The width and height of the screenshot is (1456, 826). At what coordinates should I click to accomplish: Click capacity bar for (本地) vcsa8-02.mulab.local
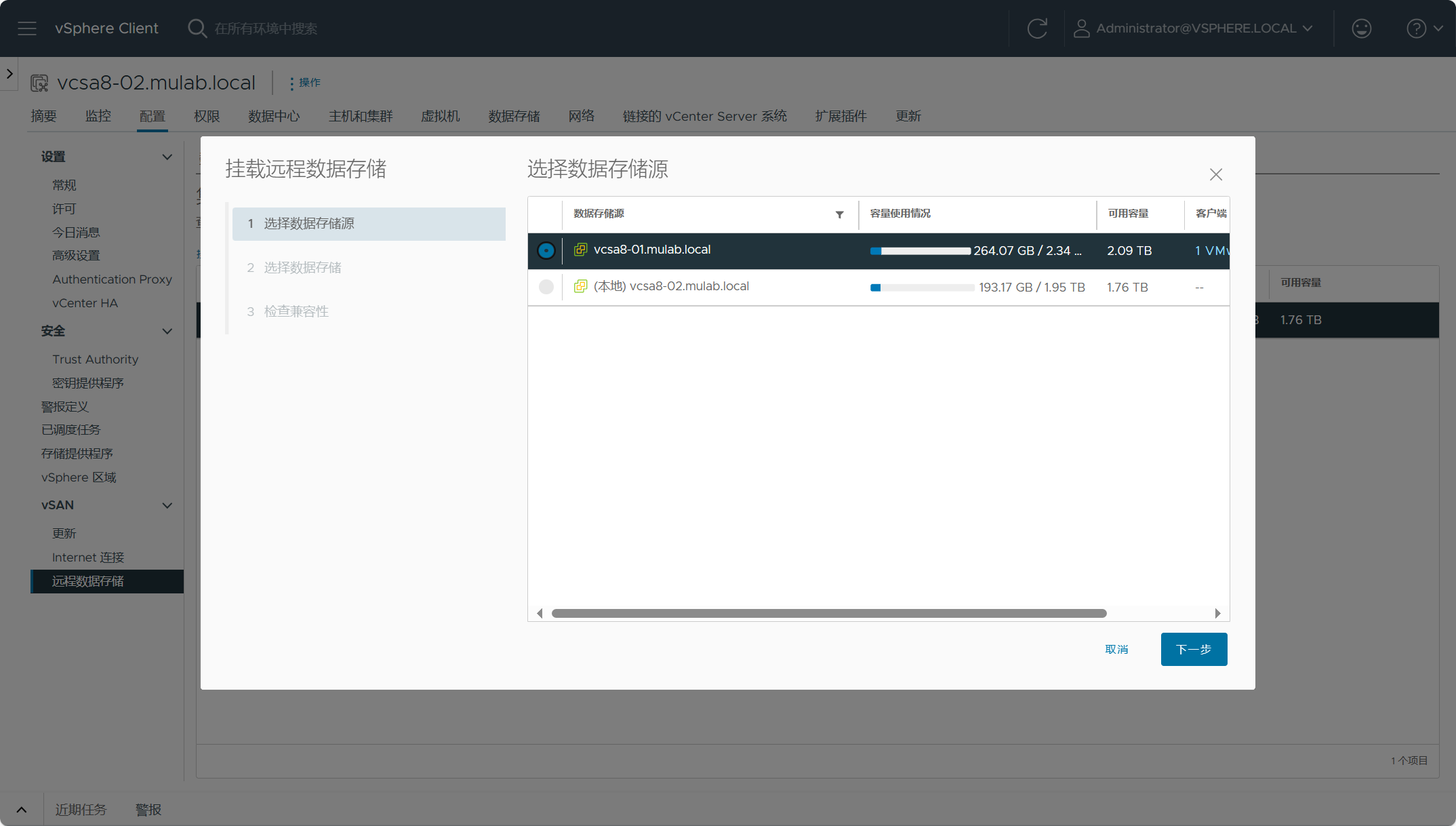[922, 288]
